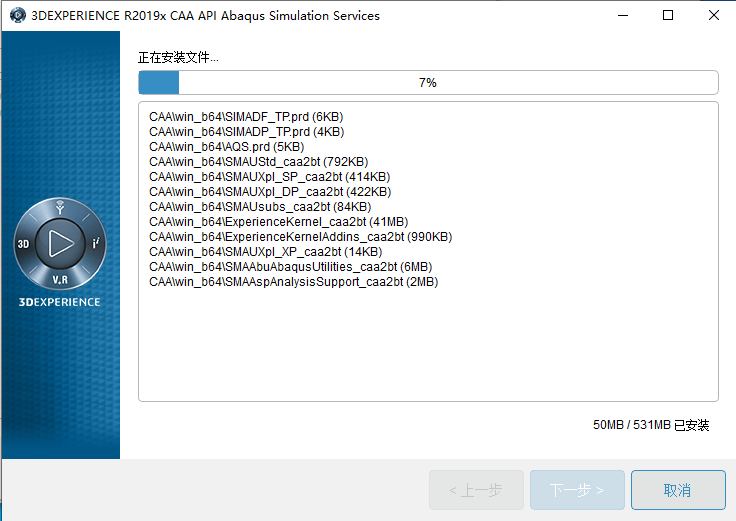Image resolution: width=736 pixels, height=521 pixels.
Task: Click the disabled 上一步 back button
Action: click(476, 490)
